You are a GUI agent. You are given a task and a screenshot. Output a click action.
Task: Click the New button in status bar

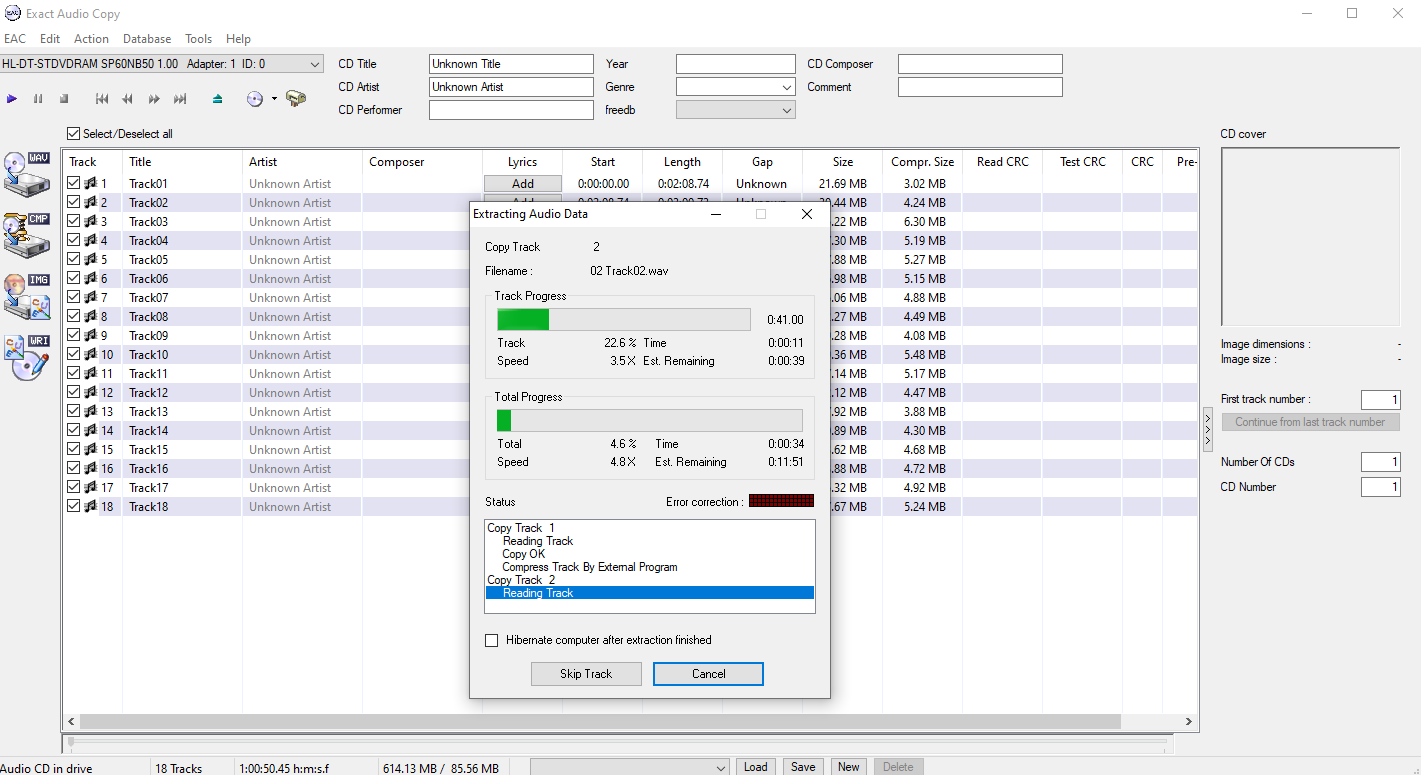click(x=849, y=767)
